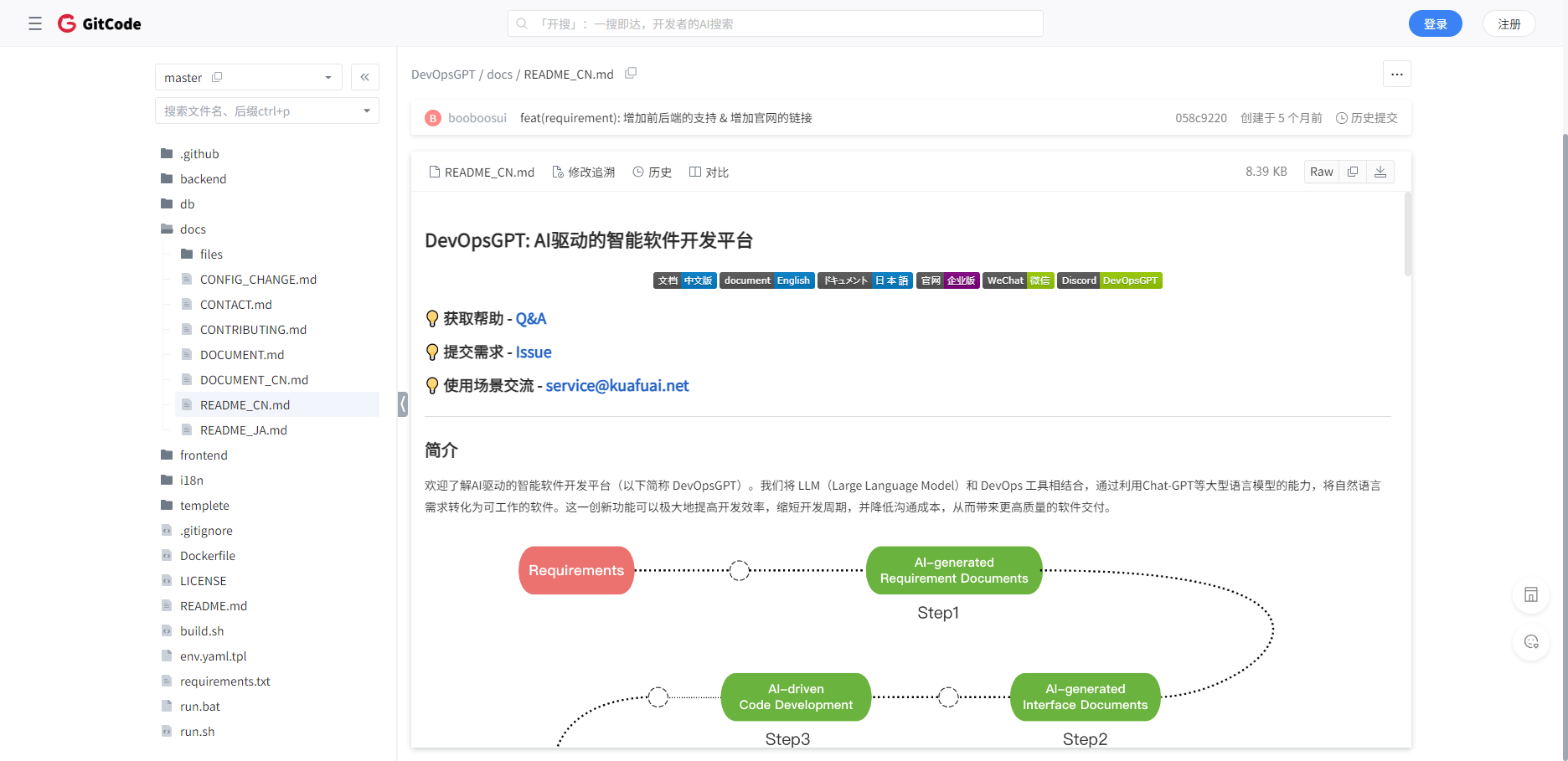Click the feedback icon in floating right bar
Image resolution: width=1568 pixels, height=761 pixels.
(x=1531, y=642)
